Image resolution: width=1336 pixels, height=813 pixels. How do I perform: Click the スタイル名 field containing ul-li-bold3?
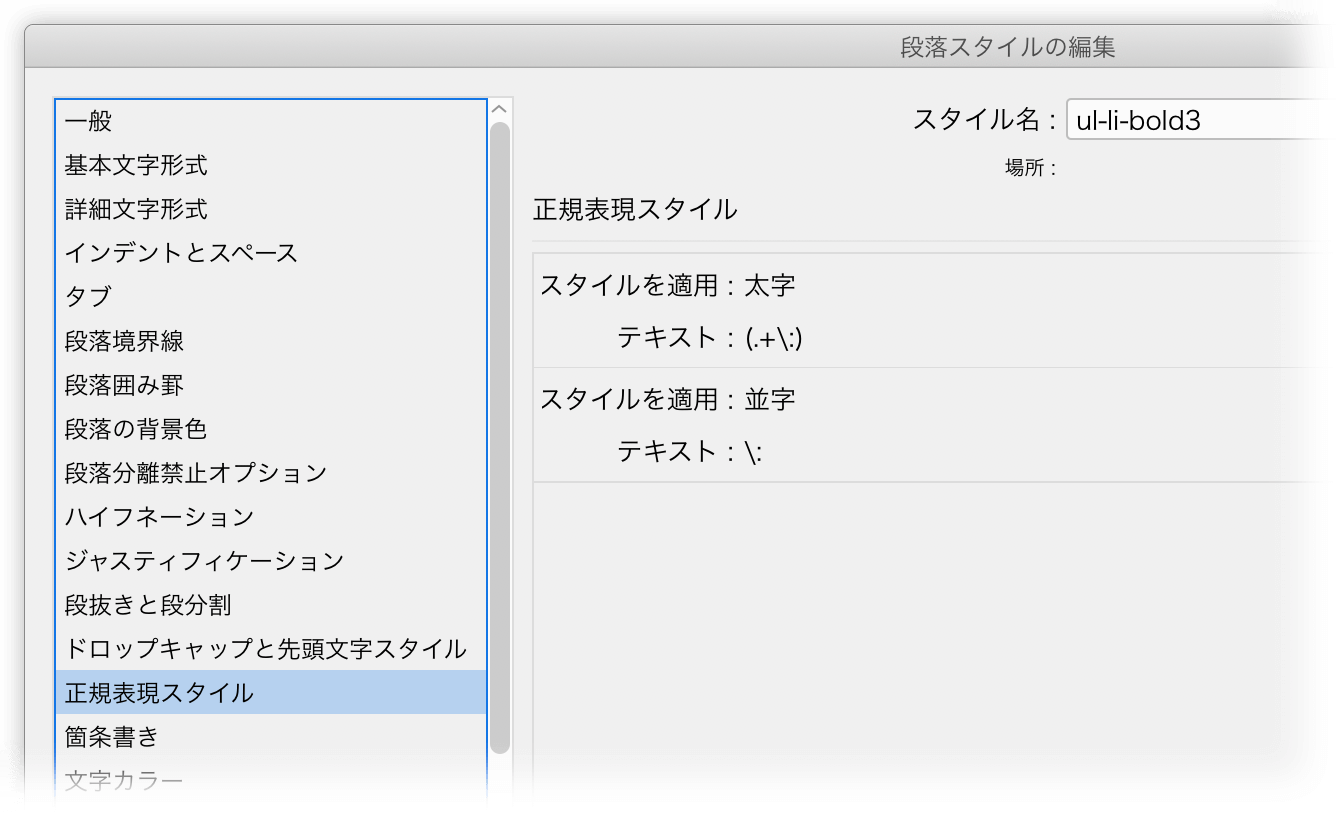[1200, 120]
